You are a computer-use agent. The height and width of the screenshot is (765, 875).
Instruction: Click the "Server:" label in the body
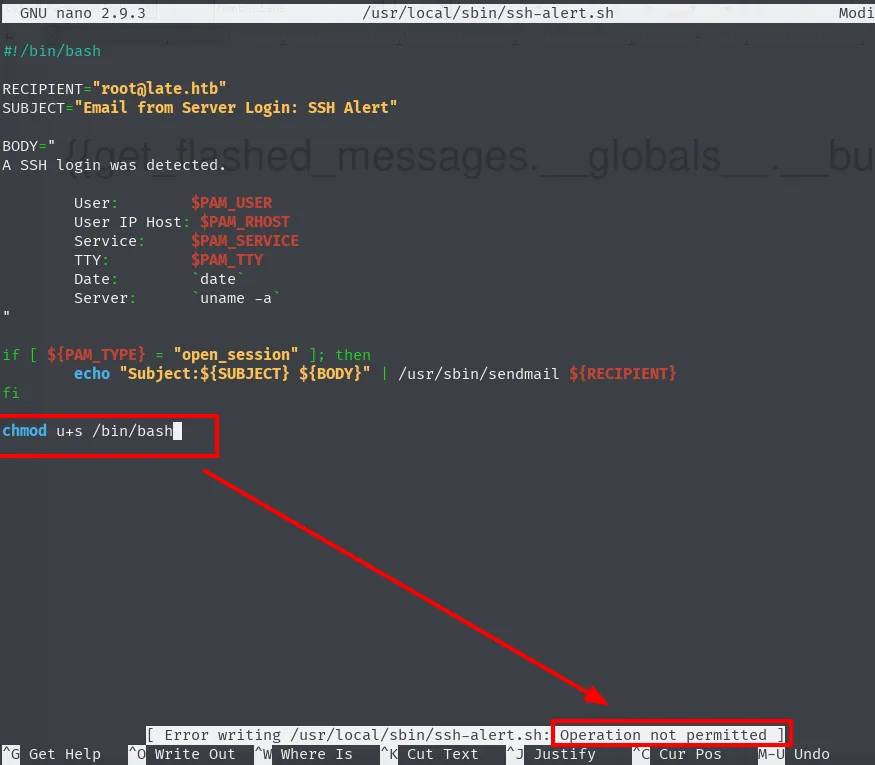click(x=105, y=298)
